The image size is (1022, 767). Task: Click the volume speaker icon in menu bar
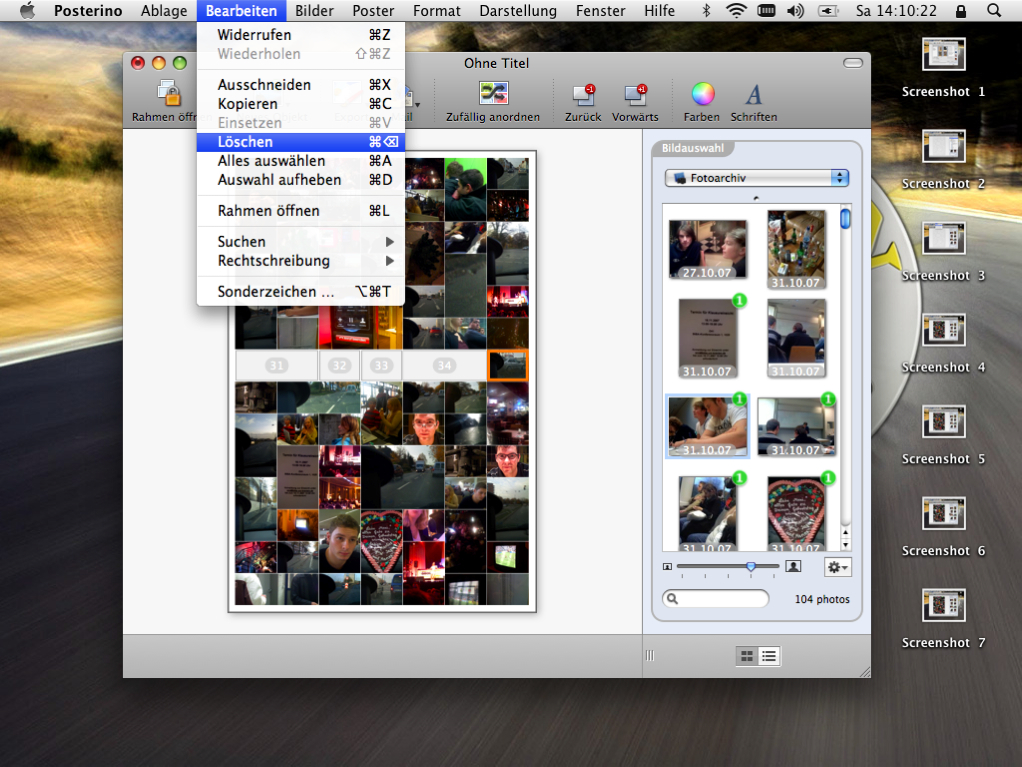(795, 10)
